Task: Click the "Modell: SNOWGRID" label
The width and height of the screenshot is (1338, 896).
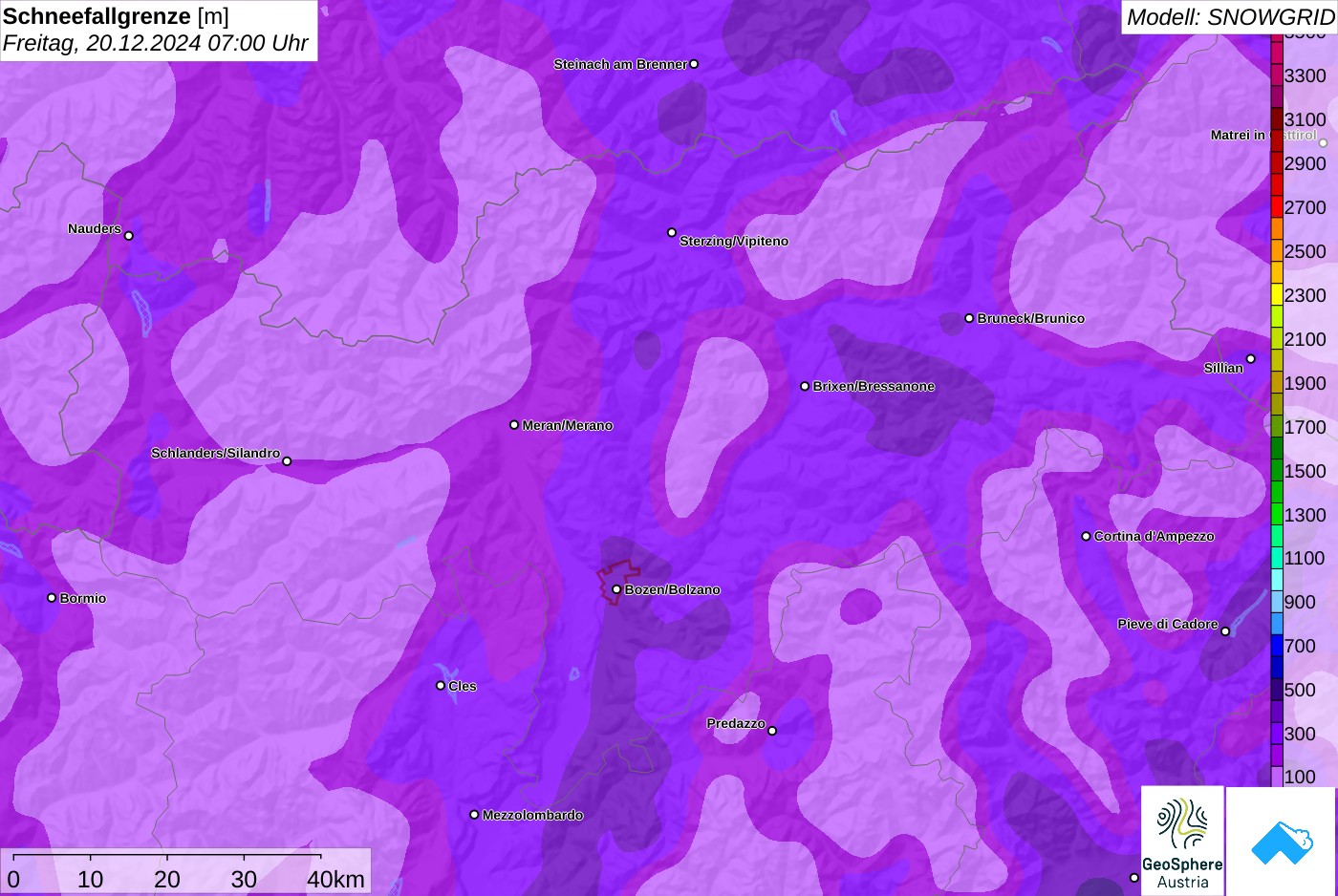Action: (x=1230, y=16)
